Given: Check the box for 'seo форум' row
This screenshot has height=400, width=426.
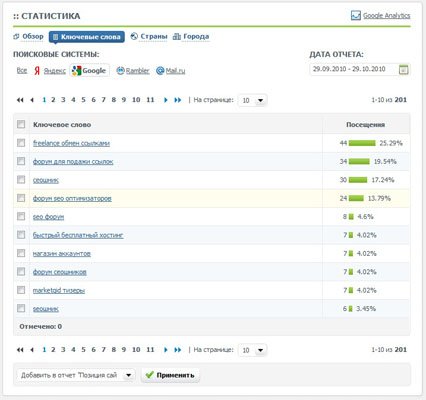Looking at the screenshot, I should [x=21, y=217].
